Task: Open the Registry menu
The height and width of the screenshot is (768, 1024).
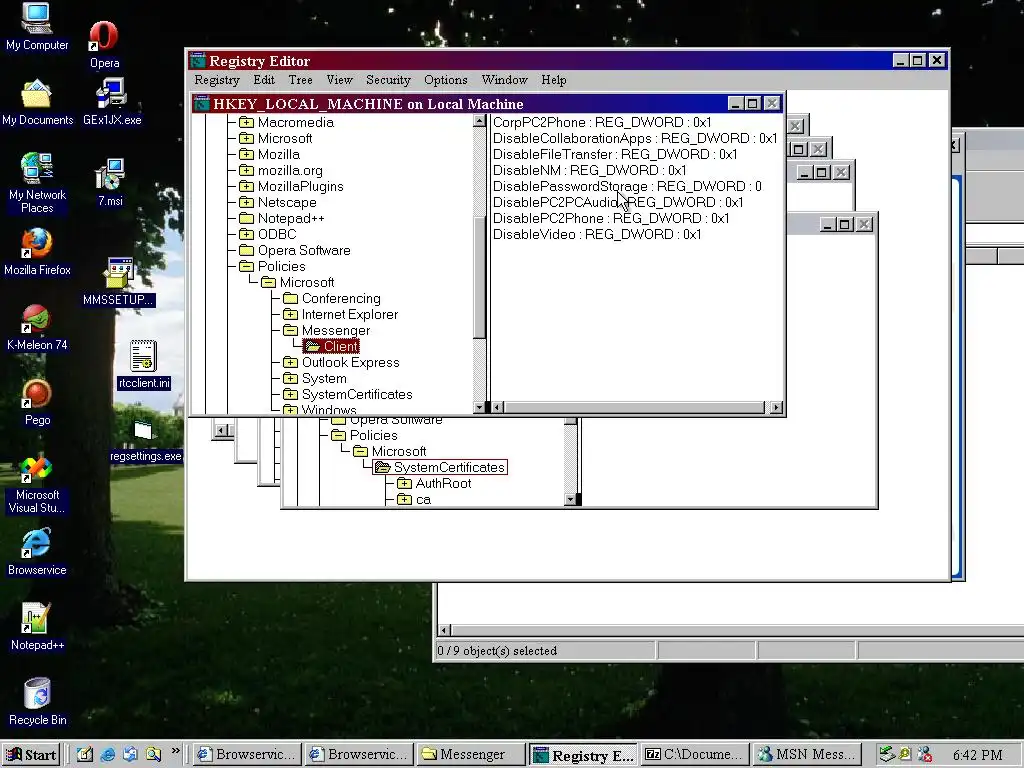Action: click(217, 80)
